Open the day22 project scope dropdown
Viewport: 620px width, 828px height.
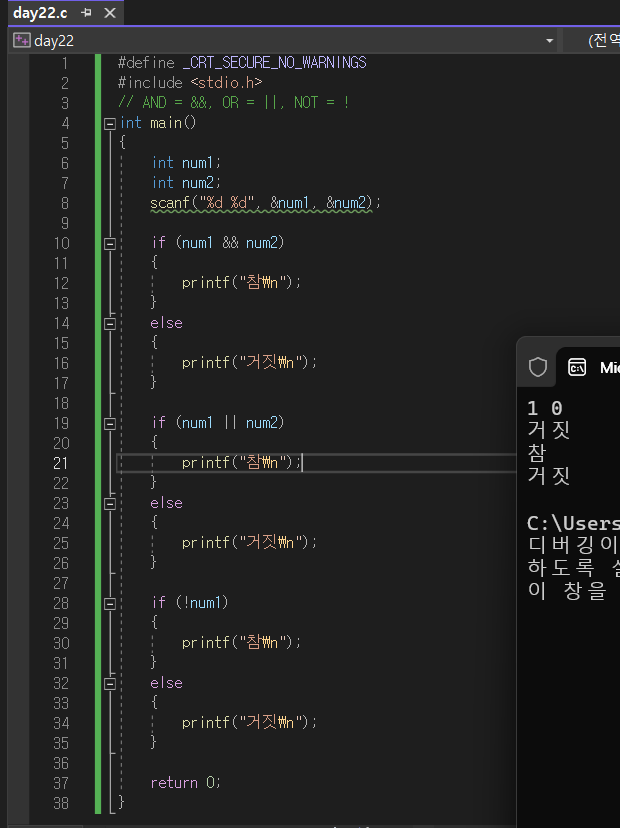[549, 41]
